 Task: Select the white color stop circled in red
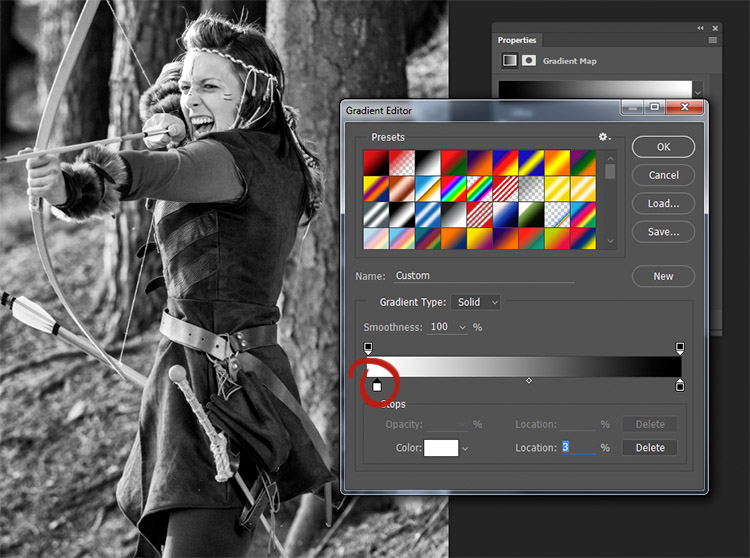click(x=377, y=385)
